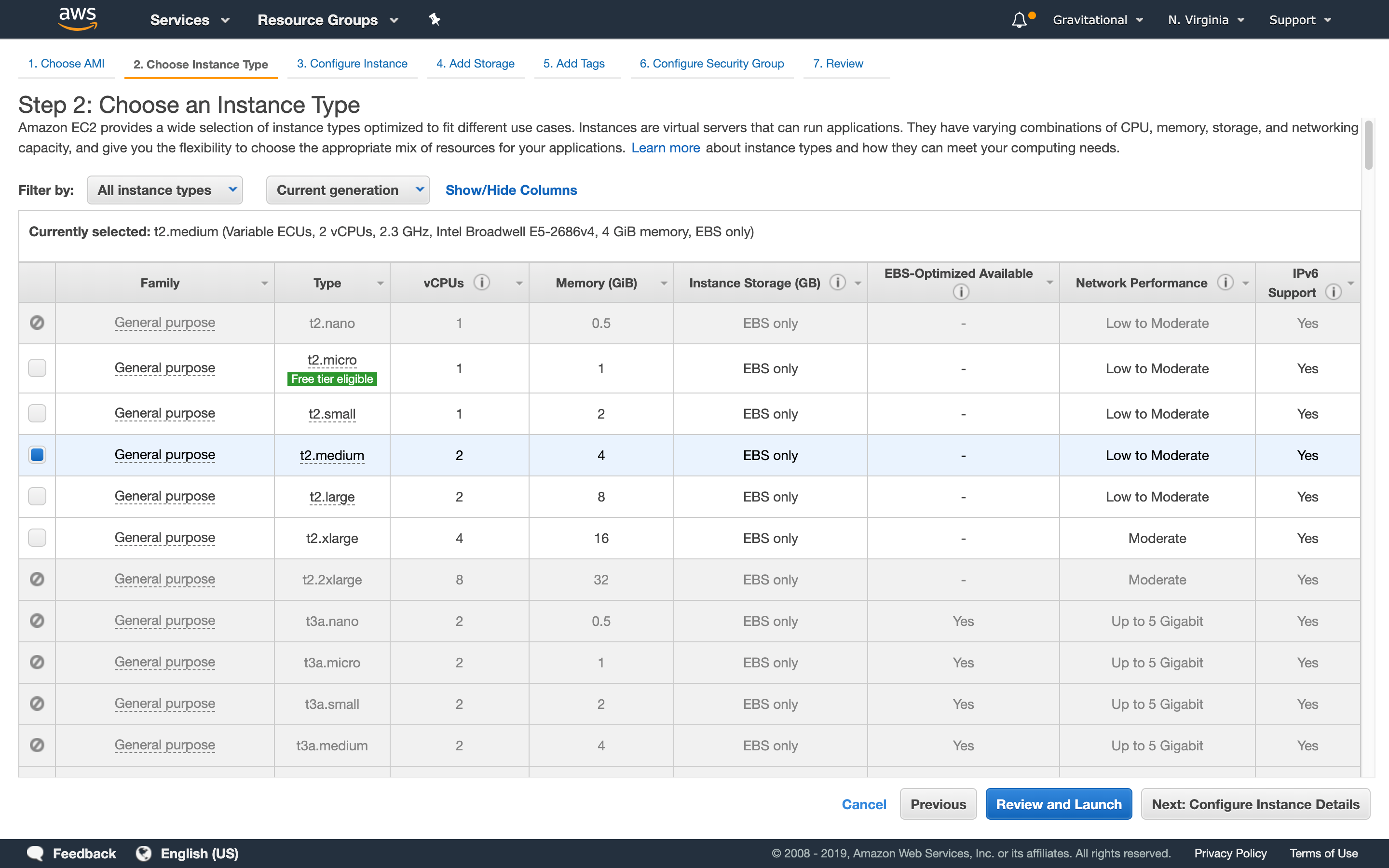Viewport: 1389px width, 868px height.
Task: Click Moderate network cell for t2.xlarge
Action: coord(1157,538)
